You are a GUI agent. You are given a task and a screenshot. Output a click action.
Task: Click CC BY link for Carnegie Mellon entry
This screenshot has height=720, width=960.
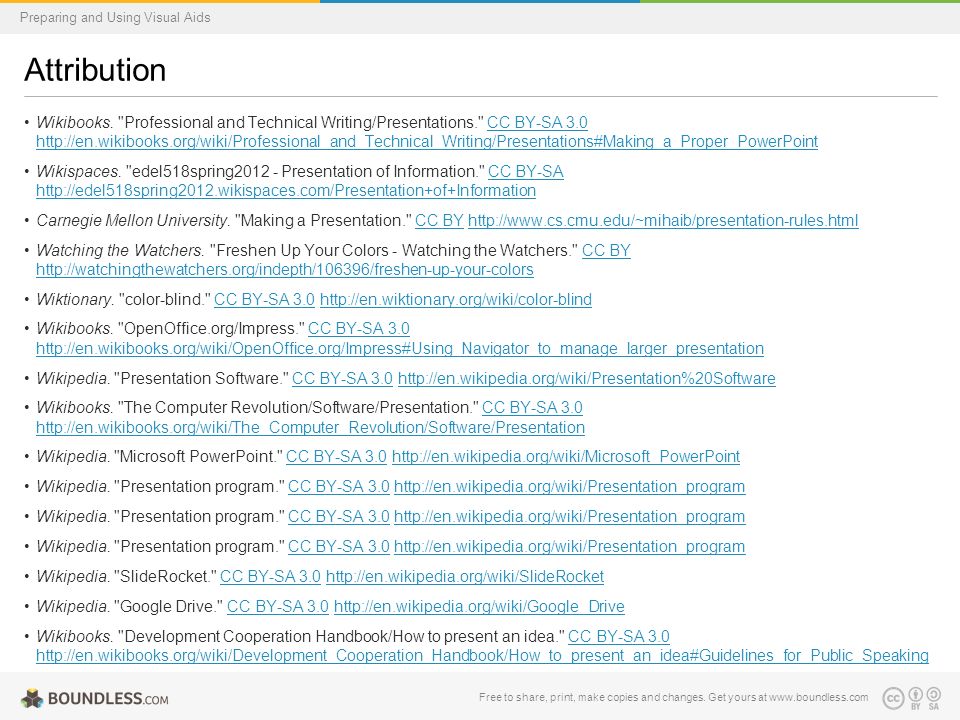tap(439, 220)
